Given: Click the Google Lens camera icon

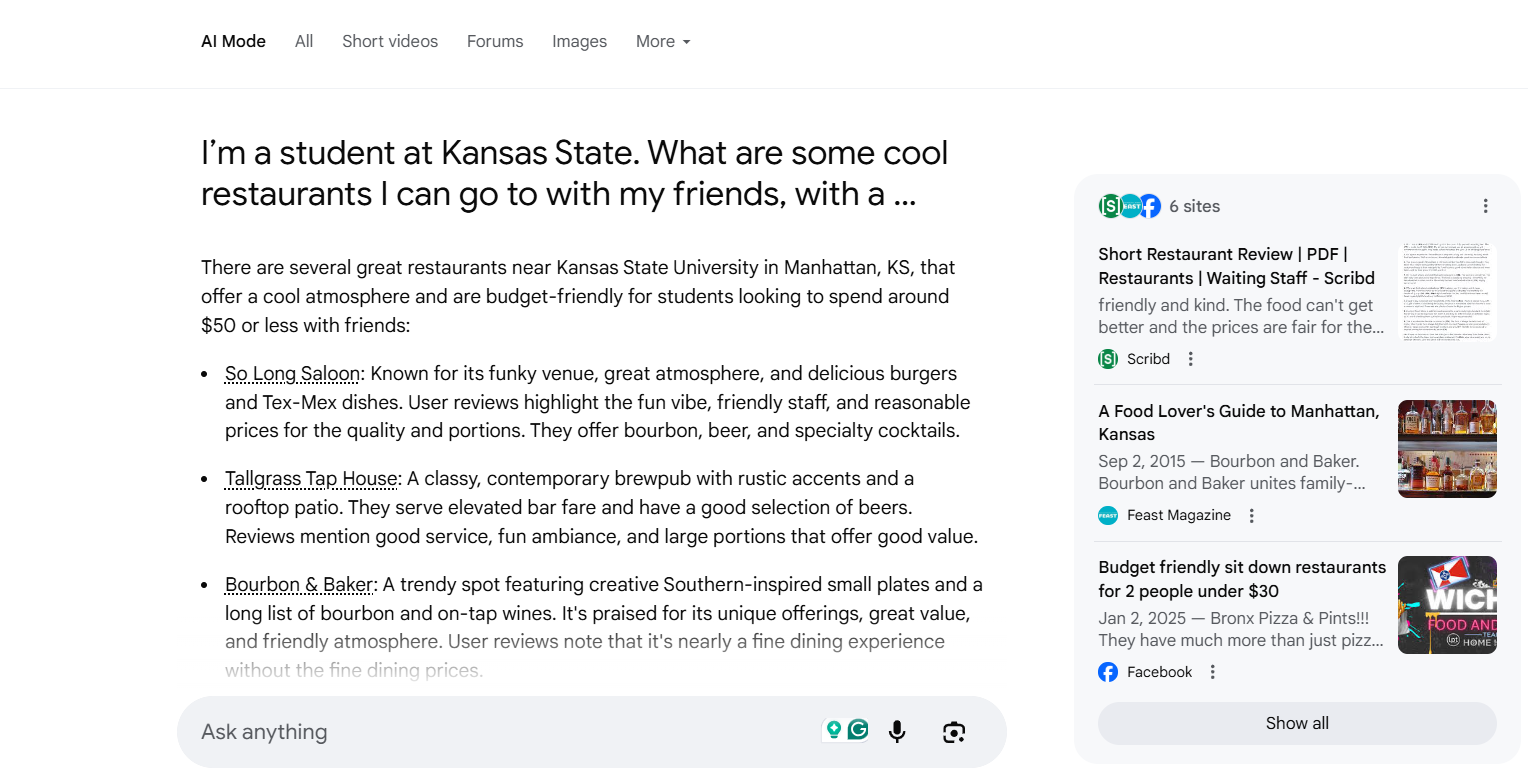Looking at the screenshot, I should click(x=954, y=732).
